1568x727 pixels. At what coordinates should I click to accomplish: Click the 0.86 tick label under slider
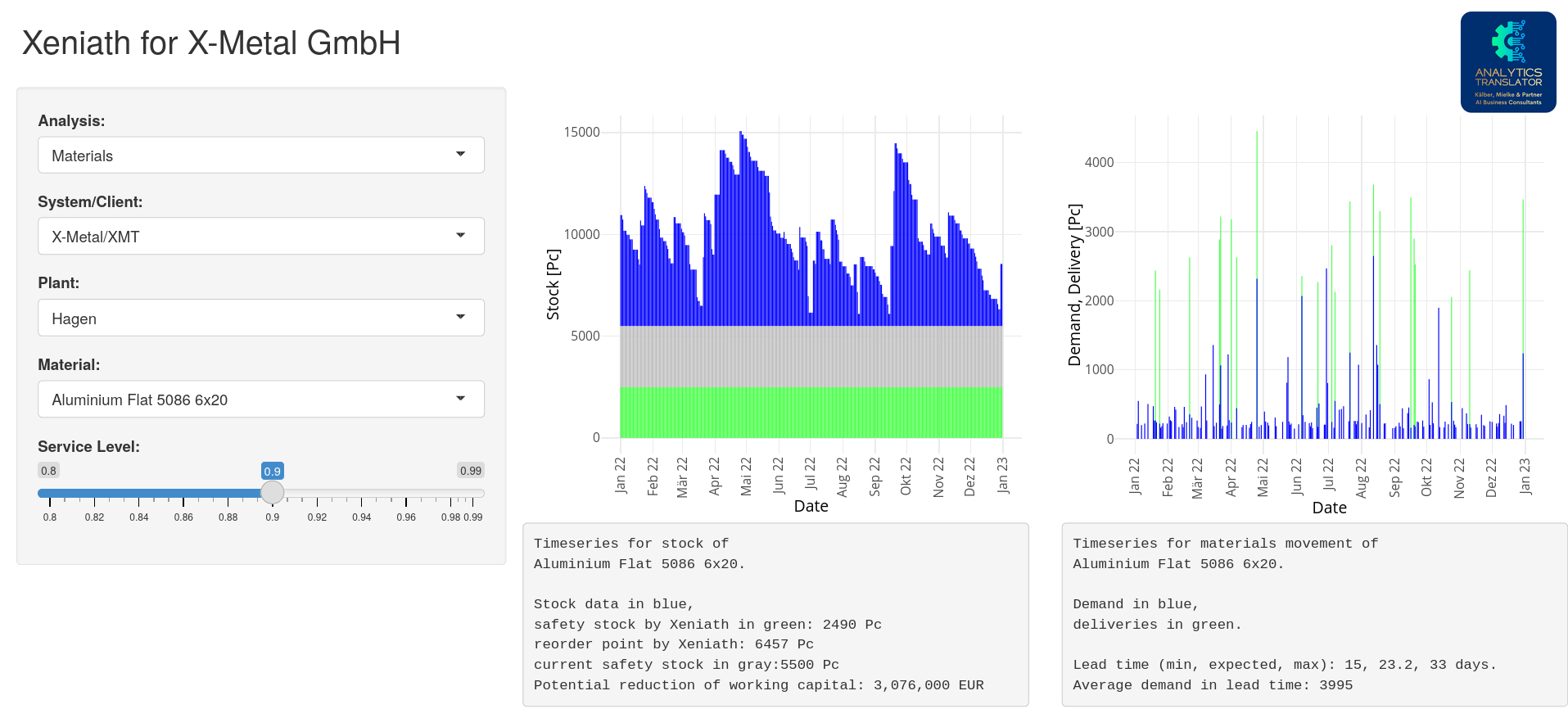tap(183, 517)
